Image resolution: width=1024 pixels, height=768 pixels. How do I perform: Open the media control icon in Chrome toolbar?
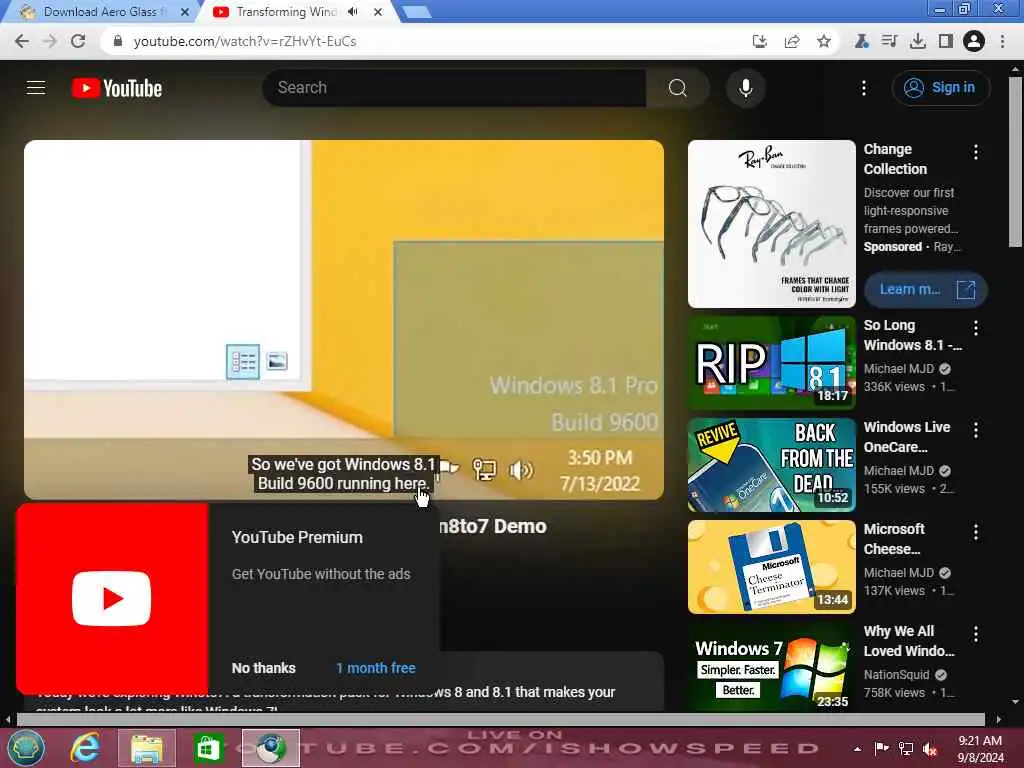(889, 41)
